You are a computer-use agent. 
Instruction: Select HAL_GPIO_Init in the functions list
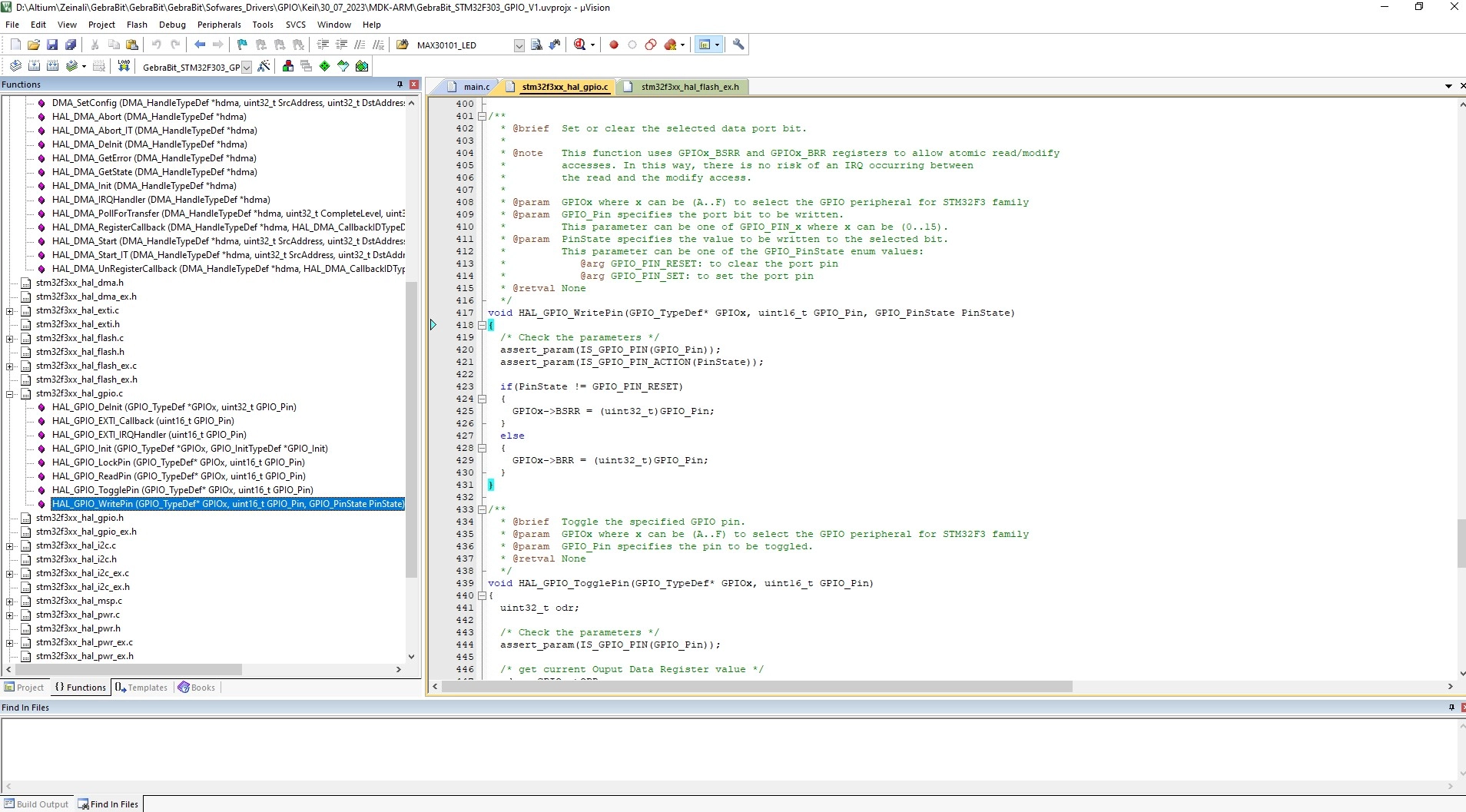click(190, 449)
